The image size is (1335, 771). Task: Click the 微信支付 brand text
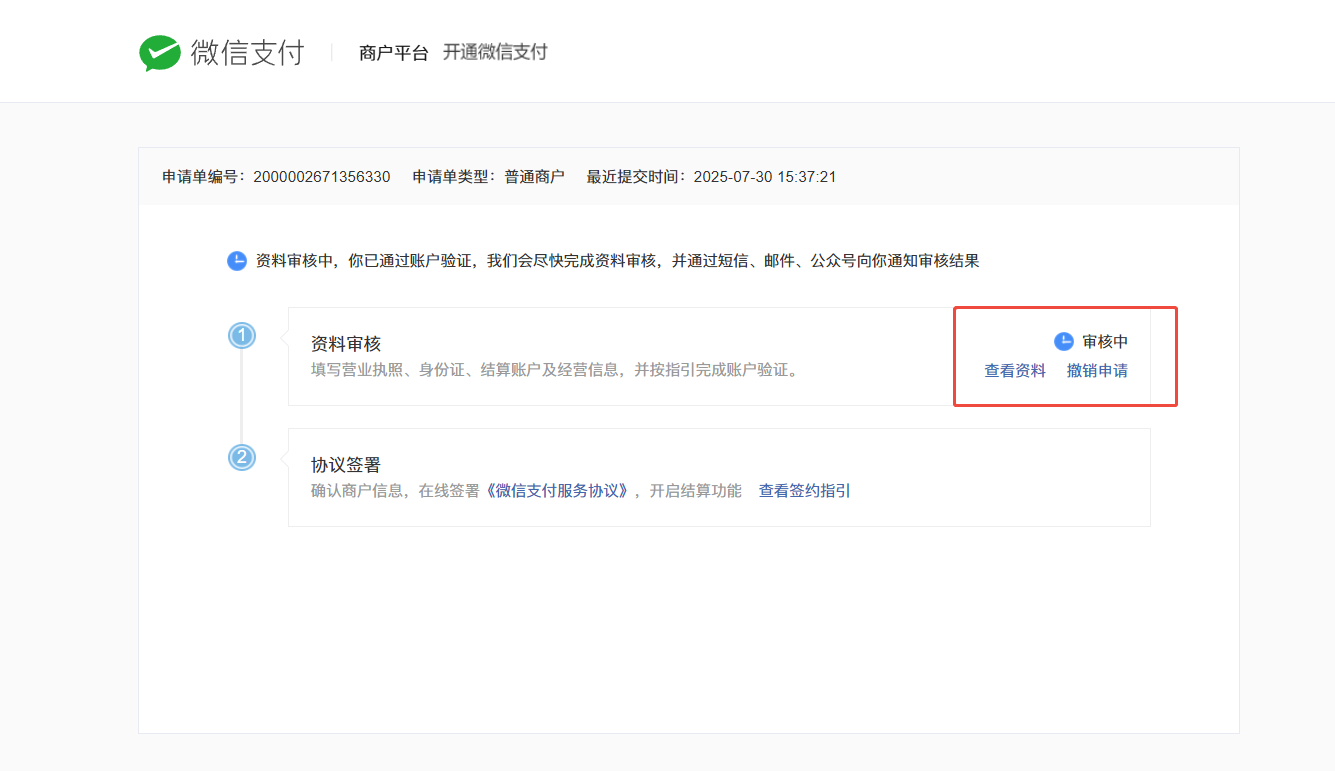coord(247,53)
